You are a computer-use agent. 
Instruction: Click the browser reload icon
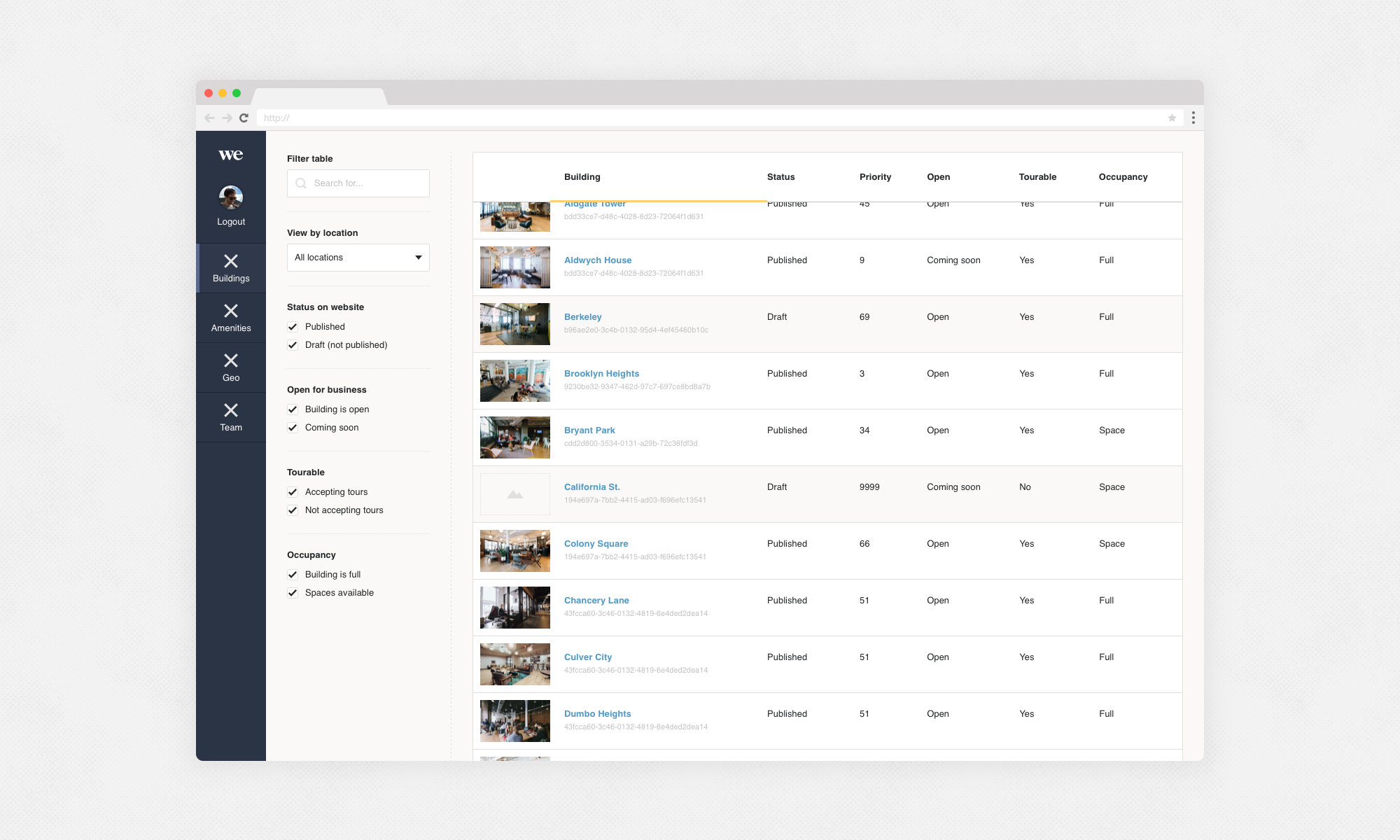(244, 118)
